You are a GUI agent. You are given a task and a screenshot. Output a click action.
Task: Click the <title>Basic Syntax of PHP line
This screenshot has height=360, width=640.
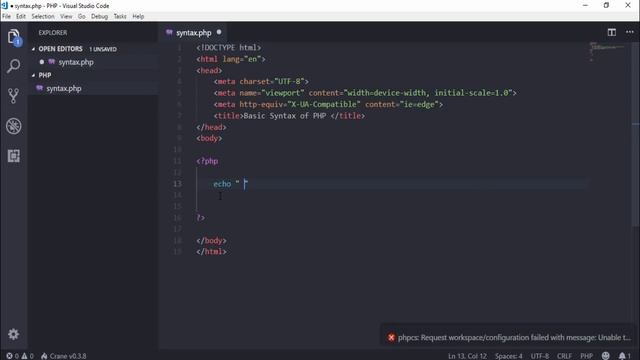289,116
